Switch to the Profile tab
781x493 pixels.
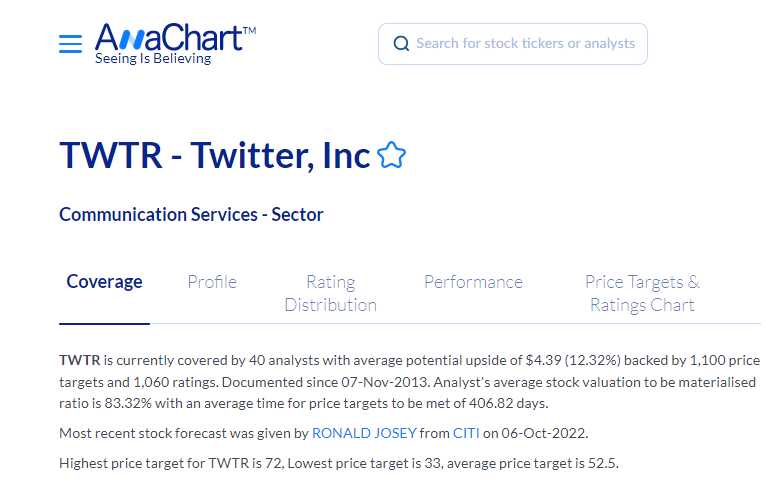click(212, 282)
